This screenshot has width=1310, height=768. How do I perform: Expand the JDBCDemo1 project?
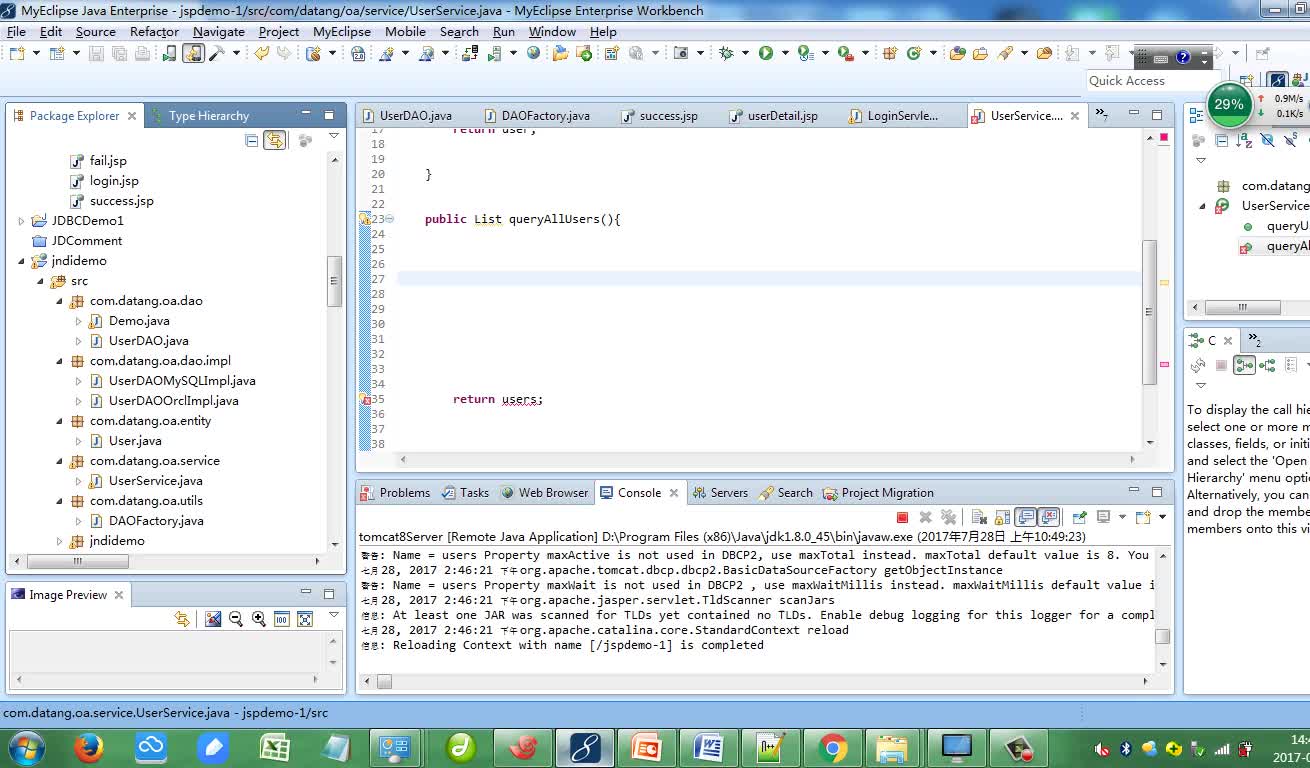pyautogui.click(x=21, y=221)
